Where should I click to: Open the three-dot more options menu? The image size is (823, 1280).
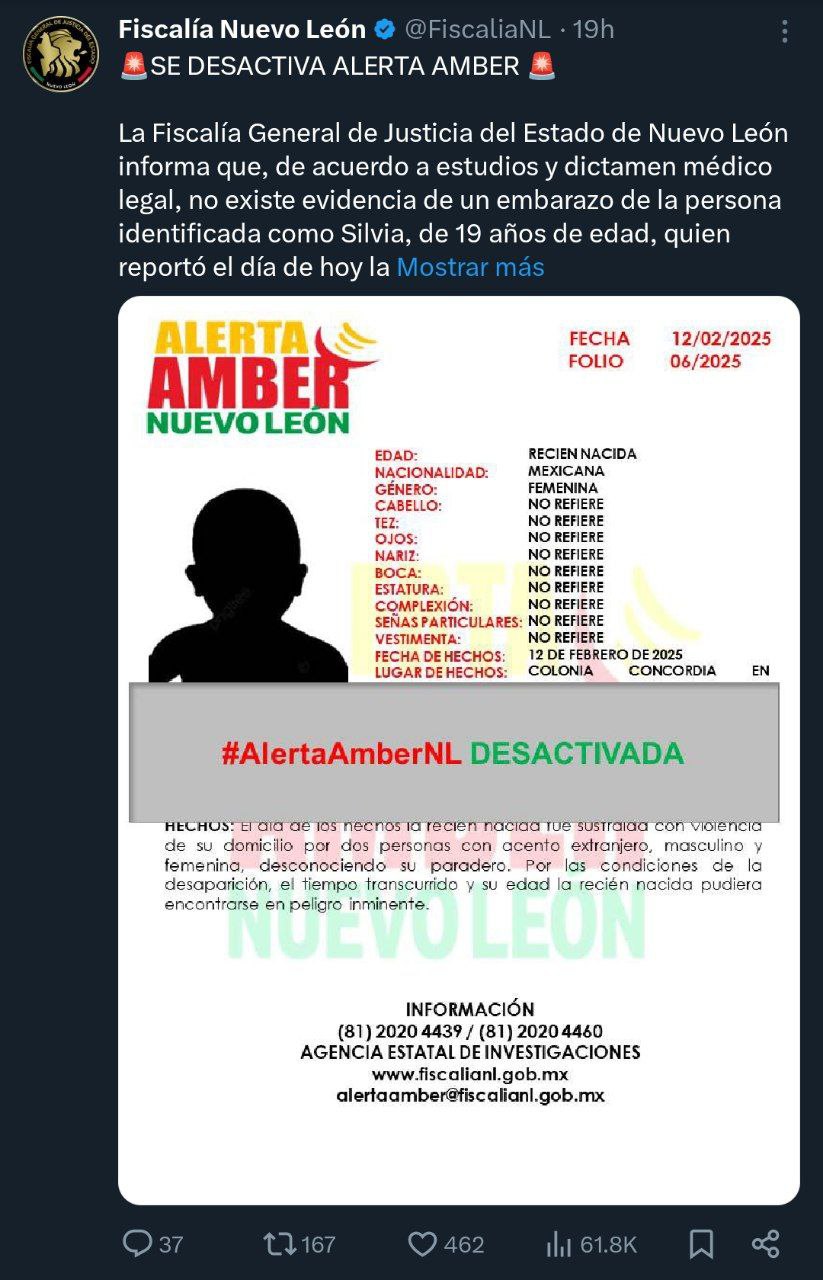point(785,32)
